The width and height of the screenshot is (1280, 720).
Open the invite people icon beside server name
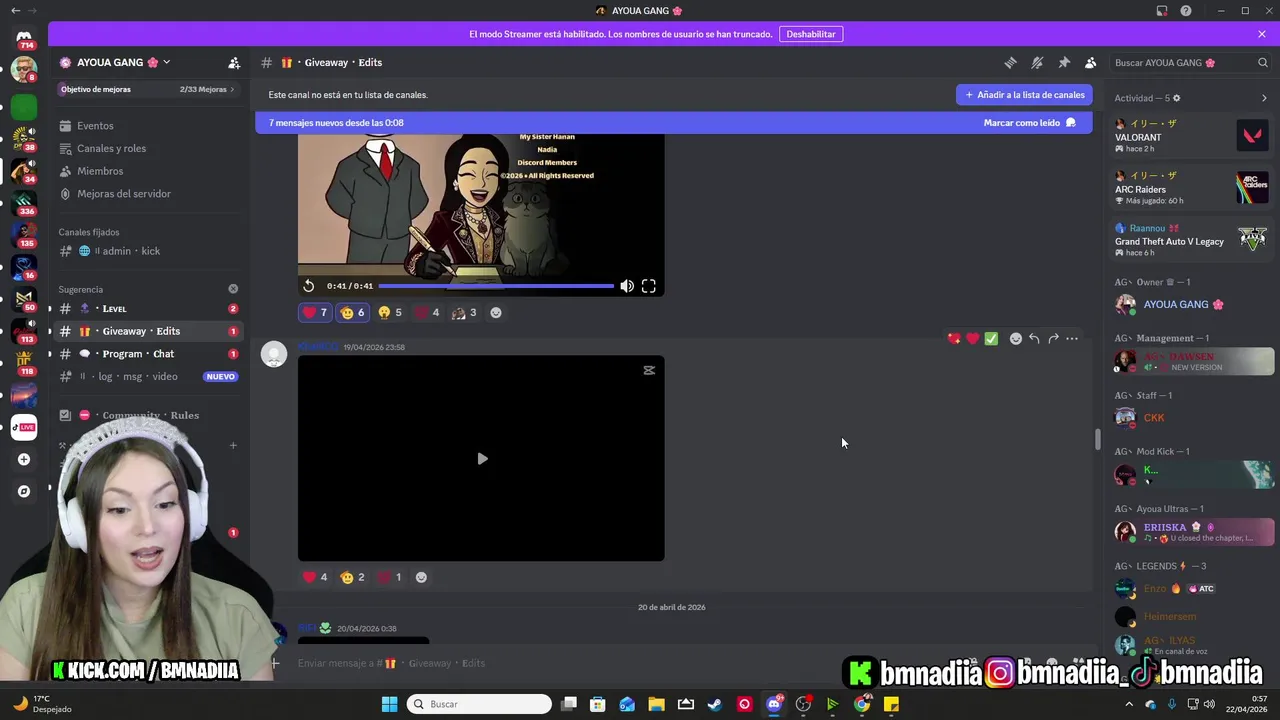pyautogui.click(x=234, y=62)
